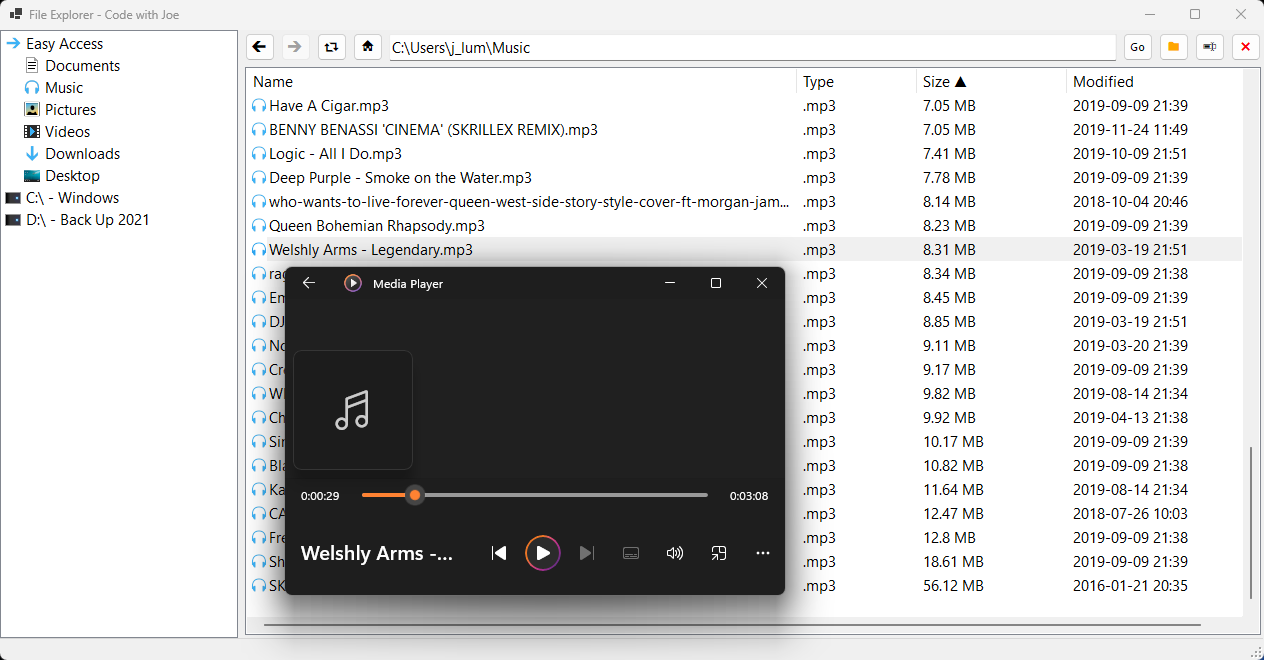Navigate home using the house icon
This screenshot has width=1264, height=660.
[x=368, y=46]
